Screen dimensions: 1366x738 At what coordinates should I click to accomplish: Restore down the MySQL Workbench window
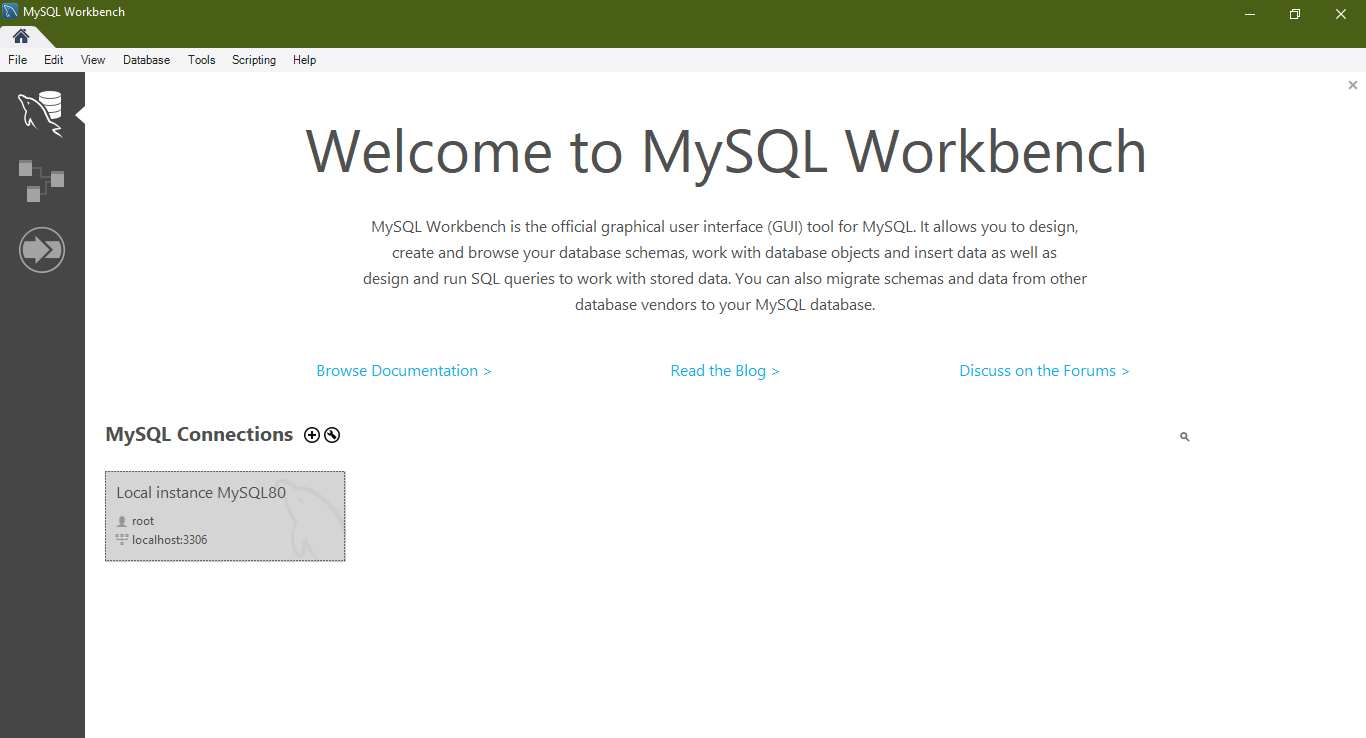[x=1295, y=13]
